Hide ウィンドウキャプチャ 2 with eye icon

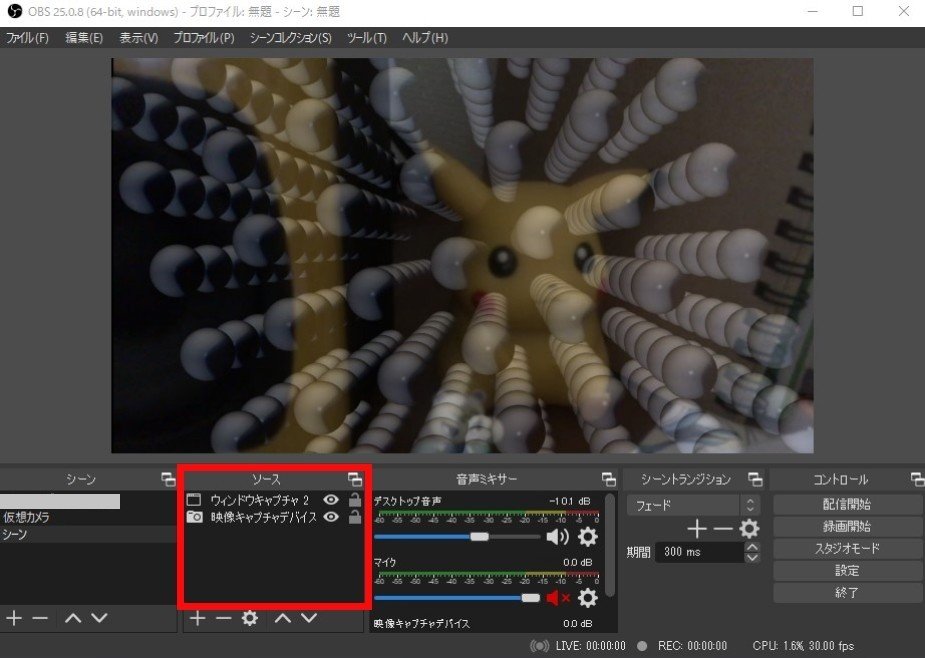click(331, 500)
